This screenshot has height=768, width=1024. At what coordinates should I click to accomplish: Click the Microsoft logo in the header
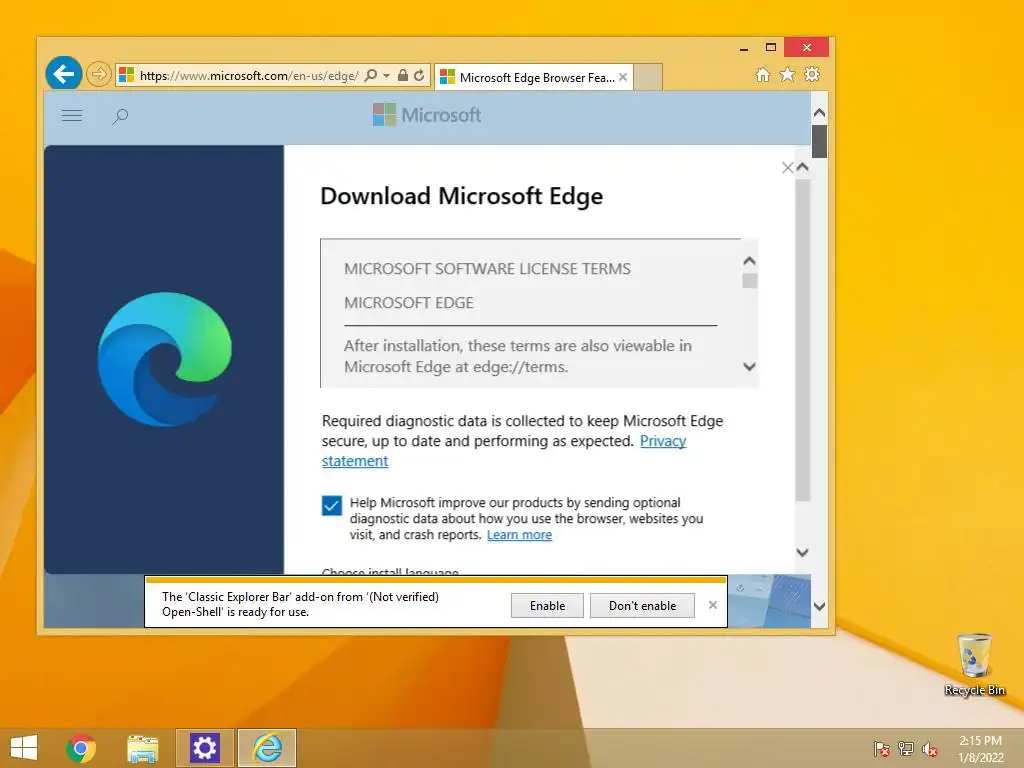point(427,115)
